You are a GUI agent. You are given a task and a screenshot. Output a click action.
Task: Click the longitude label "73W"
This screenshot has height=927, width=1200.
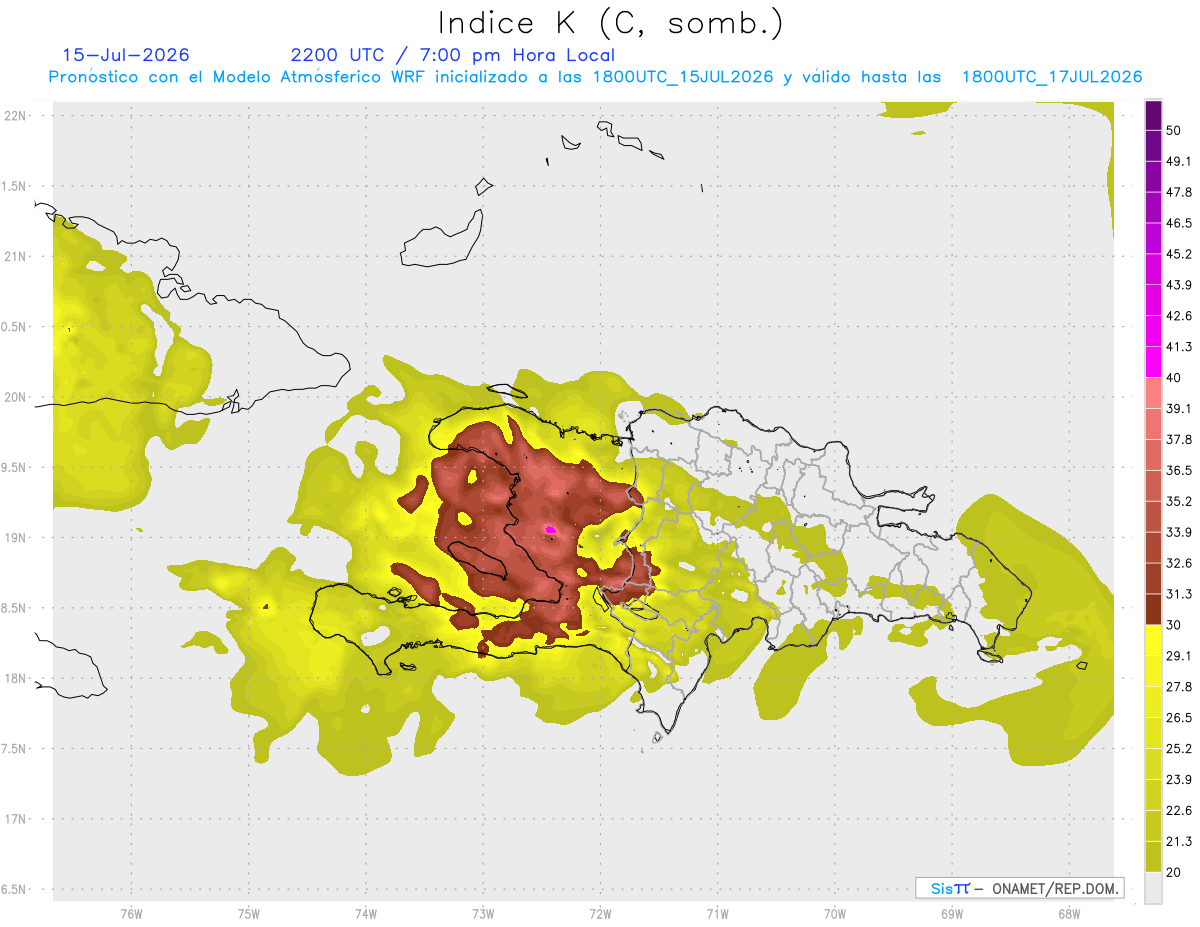483,914
